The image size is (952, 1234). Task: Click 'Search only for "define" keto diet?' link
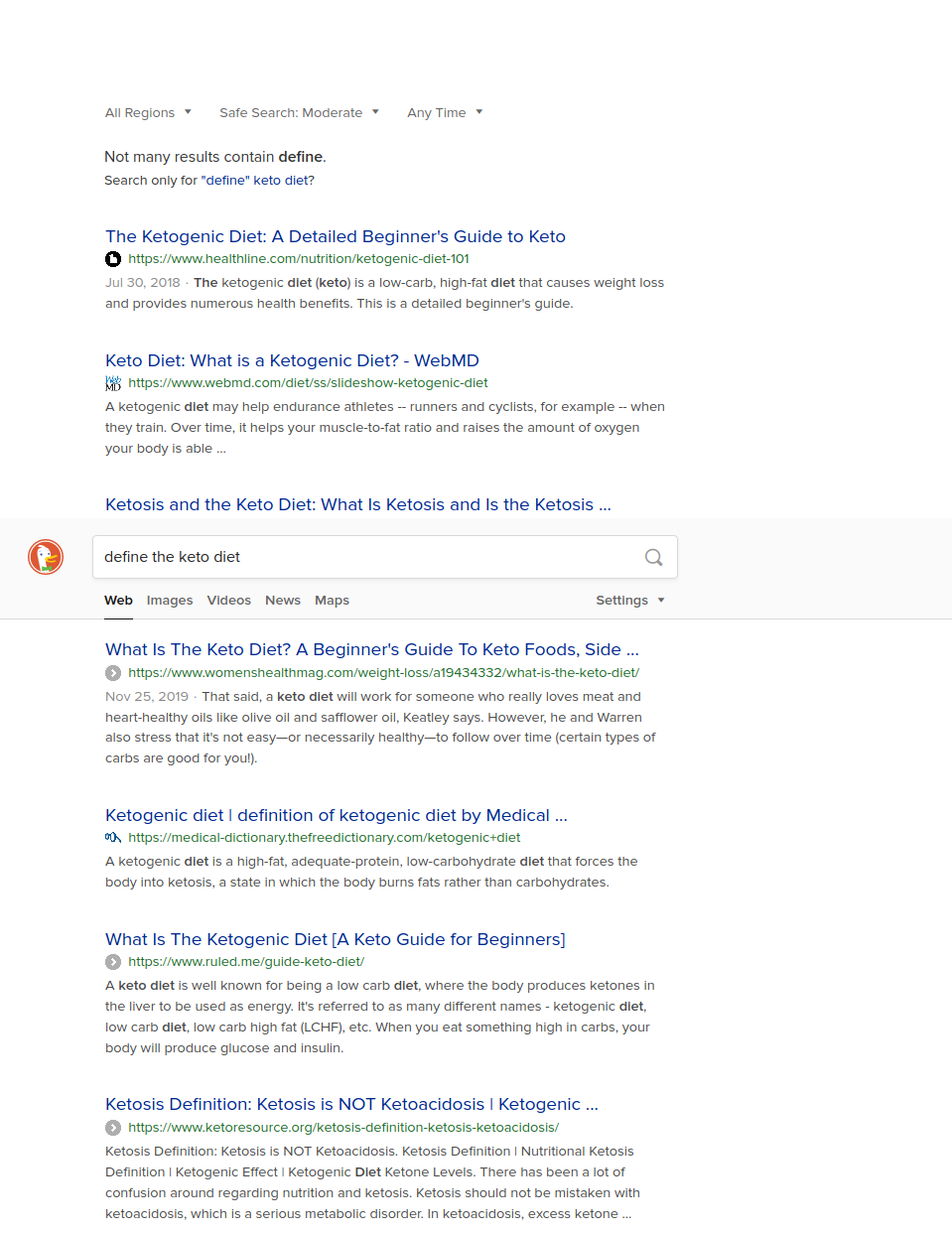click(209, 181)
